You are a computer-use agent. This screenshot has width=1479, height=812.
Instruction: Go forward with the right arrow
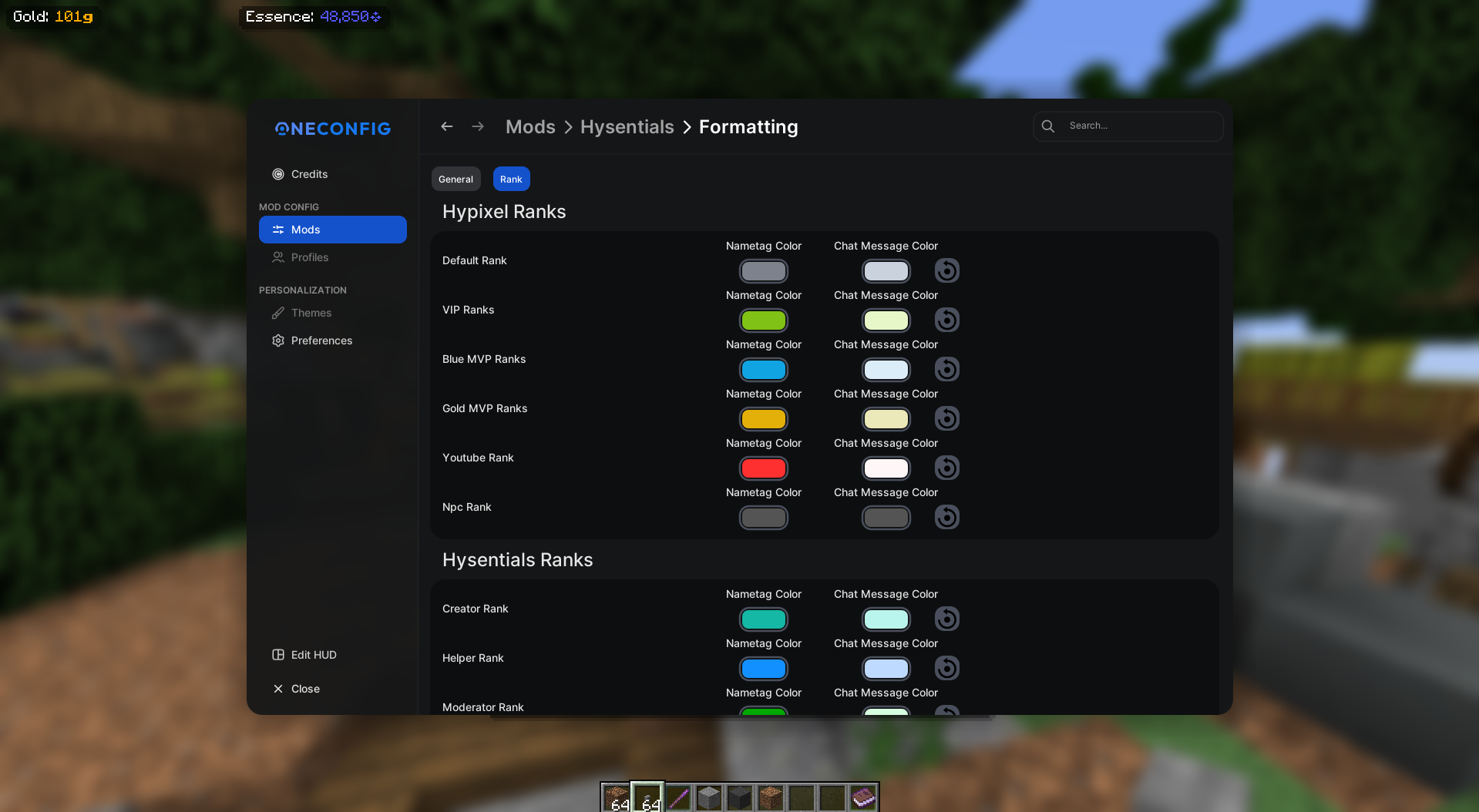click(478, 126)
